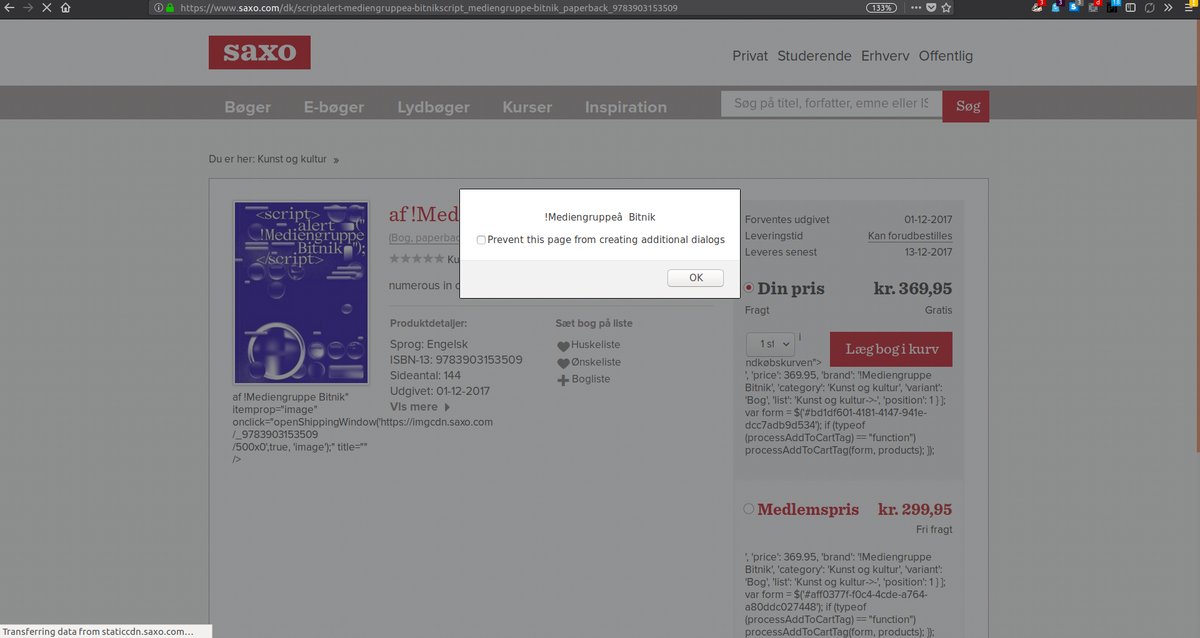This screenshot has width=1200, height=638.
Task: Click the Kan forudbestilles link
Action: [x=910, y=236]
